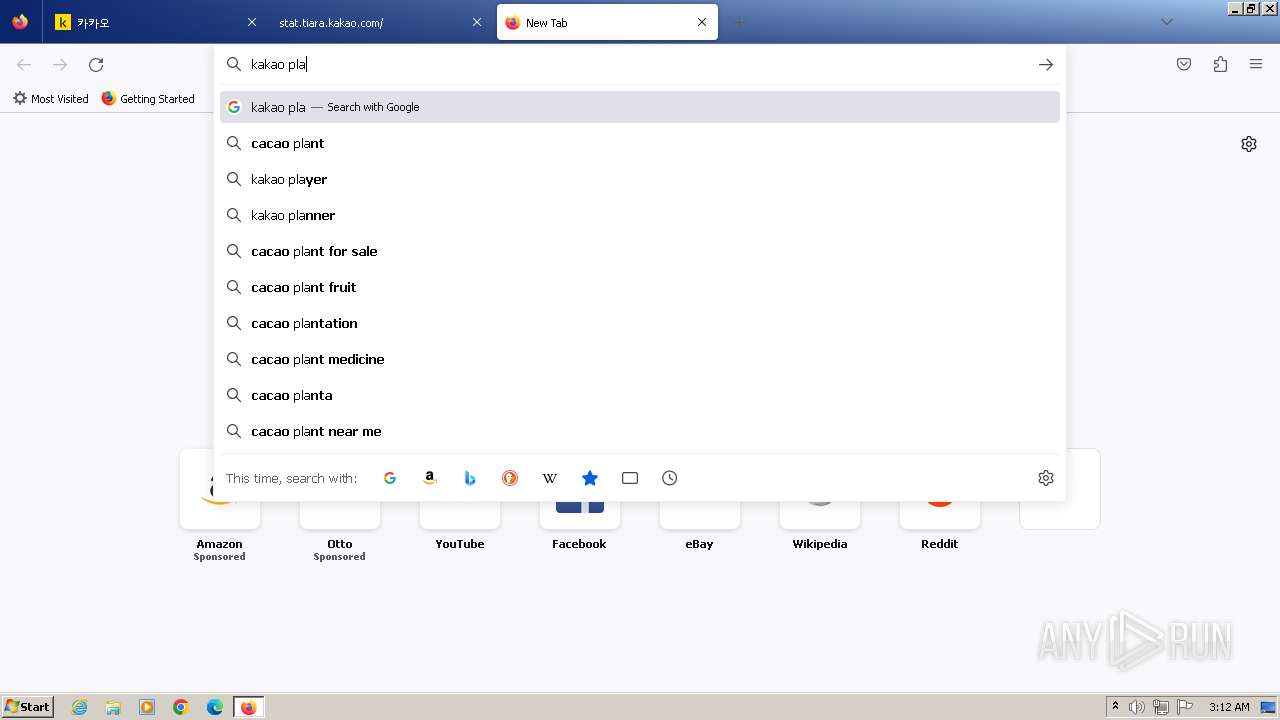Select 'cacao plant for sale' suggestion
1280x720 pixels.
640,251
